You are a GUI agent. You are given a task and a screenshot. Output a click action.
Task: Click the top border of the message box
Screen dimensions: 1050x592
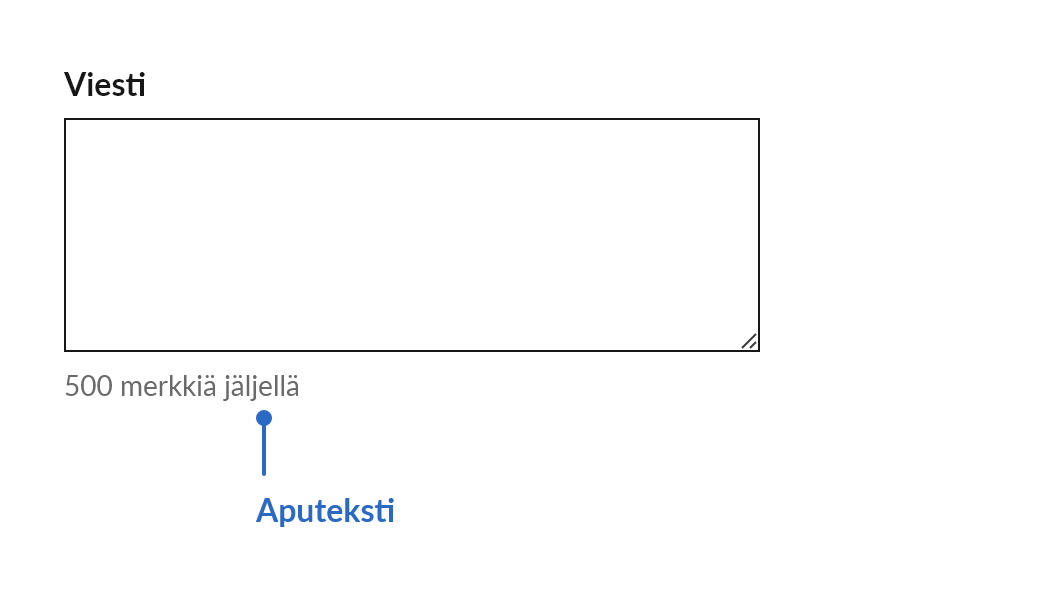(x=412, y=118)
